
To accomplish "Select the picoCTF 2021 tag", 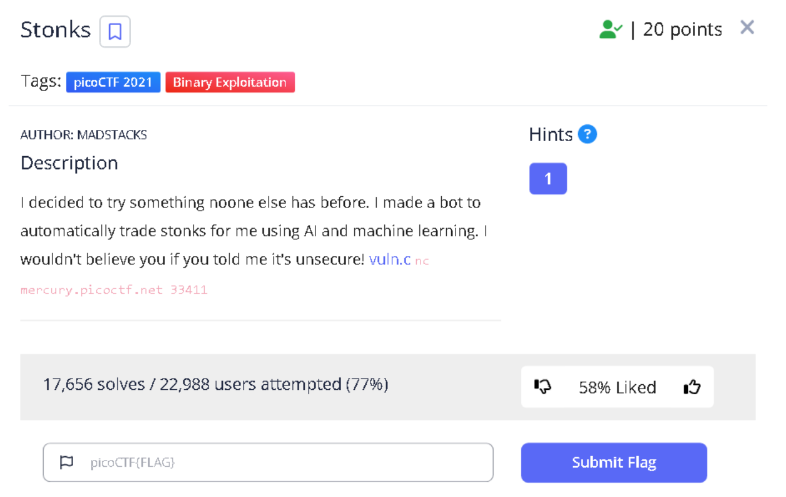I will click(x=113, y=82).
